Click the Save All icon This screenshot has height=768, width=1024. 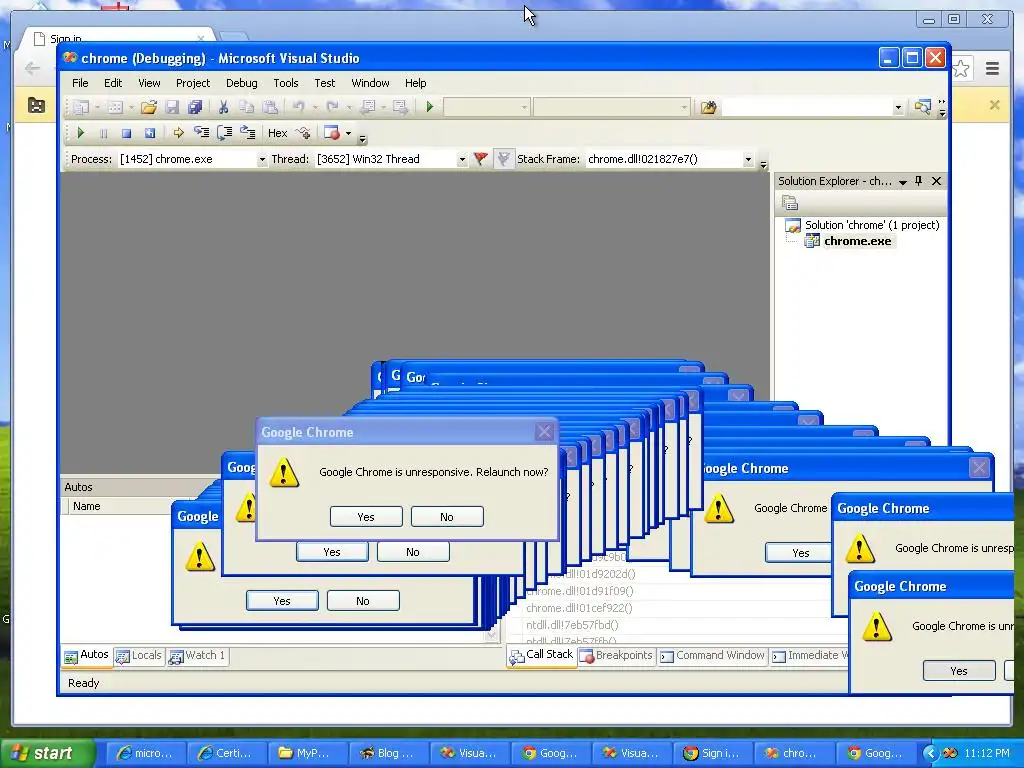pos(195,107)
